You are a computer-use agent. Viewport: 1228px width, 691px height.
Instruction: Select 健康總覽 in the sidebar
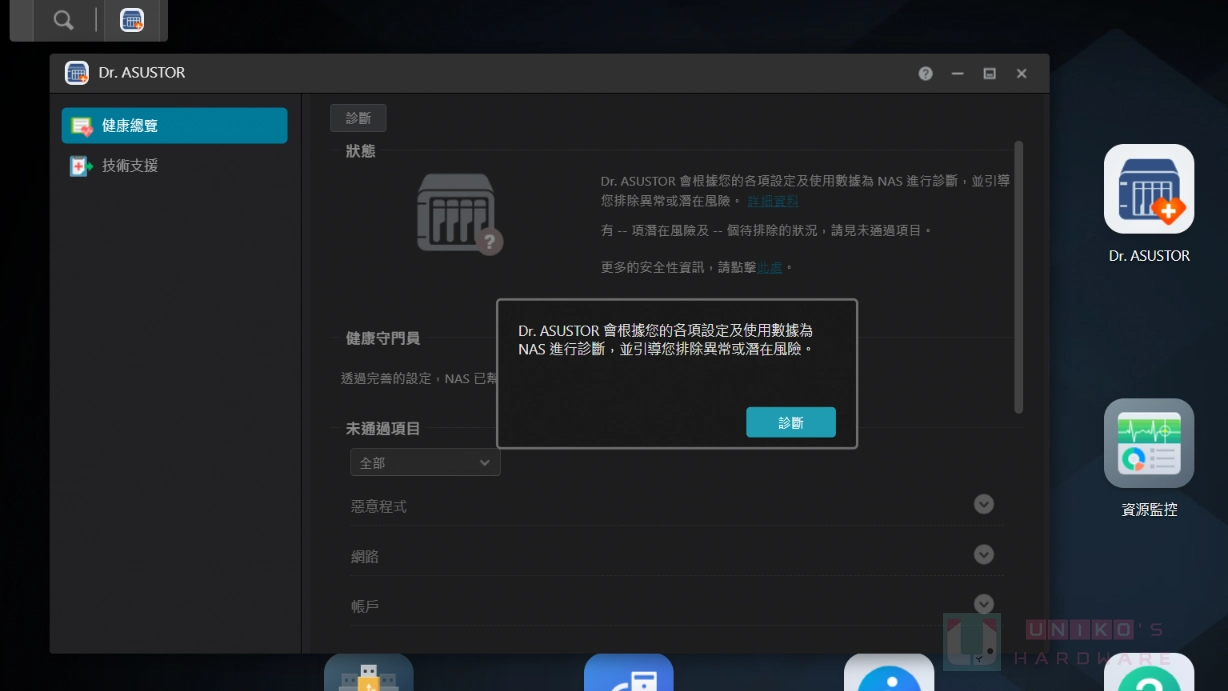(174, 126)
